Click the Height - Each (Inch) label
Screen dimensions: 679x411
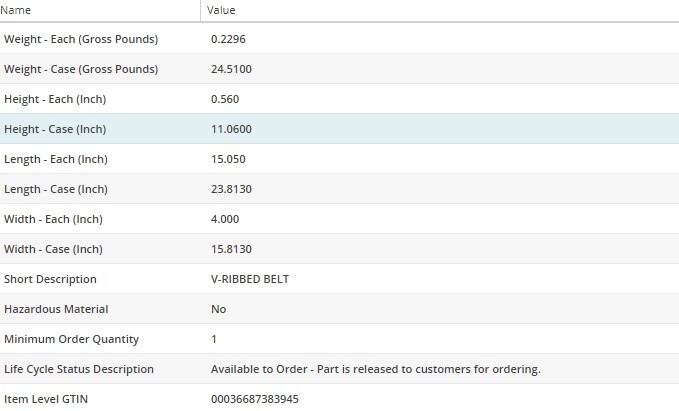(55, 99)
